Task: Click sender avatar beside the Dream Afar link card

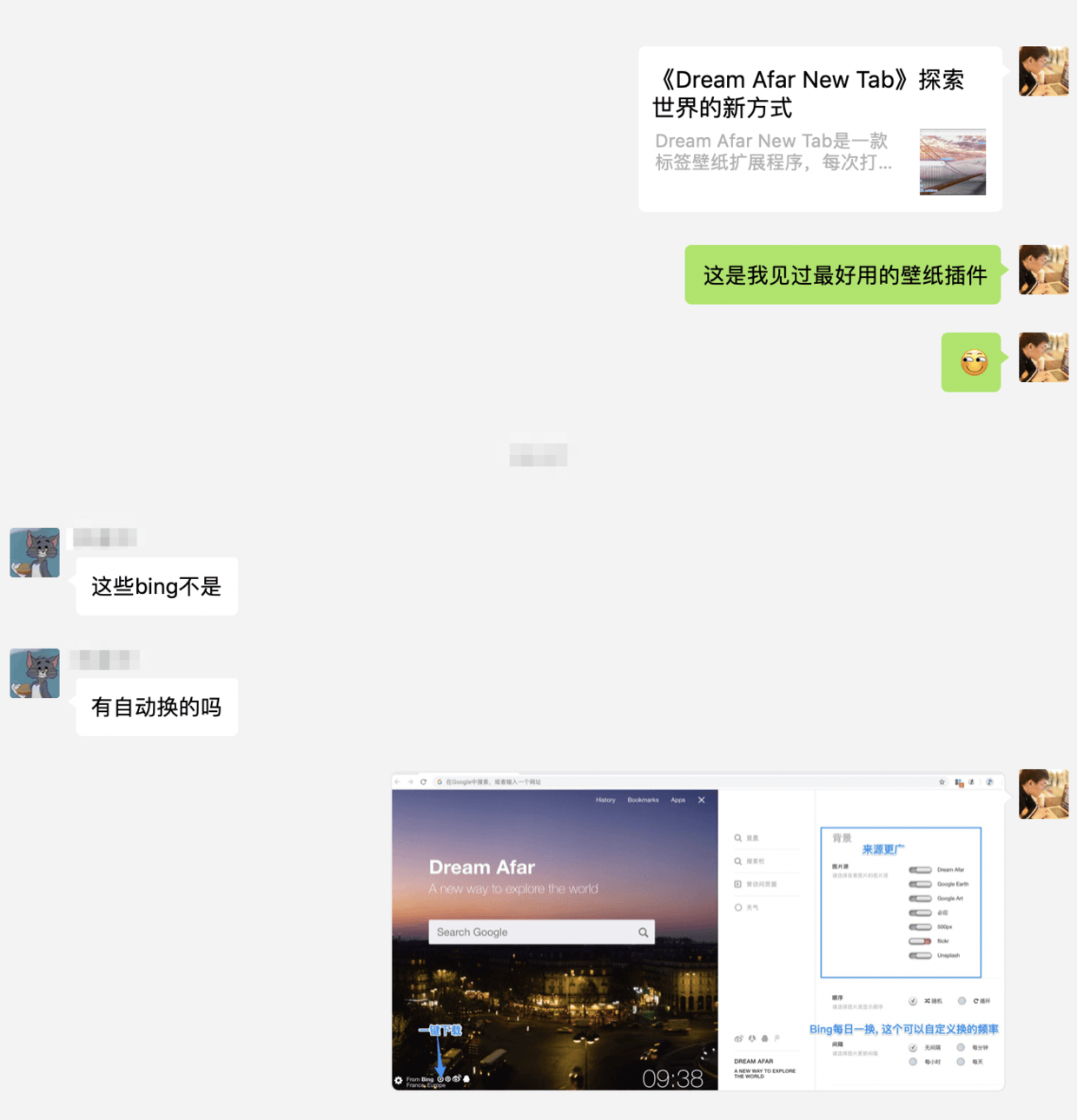Action: pos(1043,71)
